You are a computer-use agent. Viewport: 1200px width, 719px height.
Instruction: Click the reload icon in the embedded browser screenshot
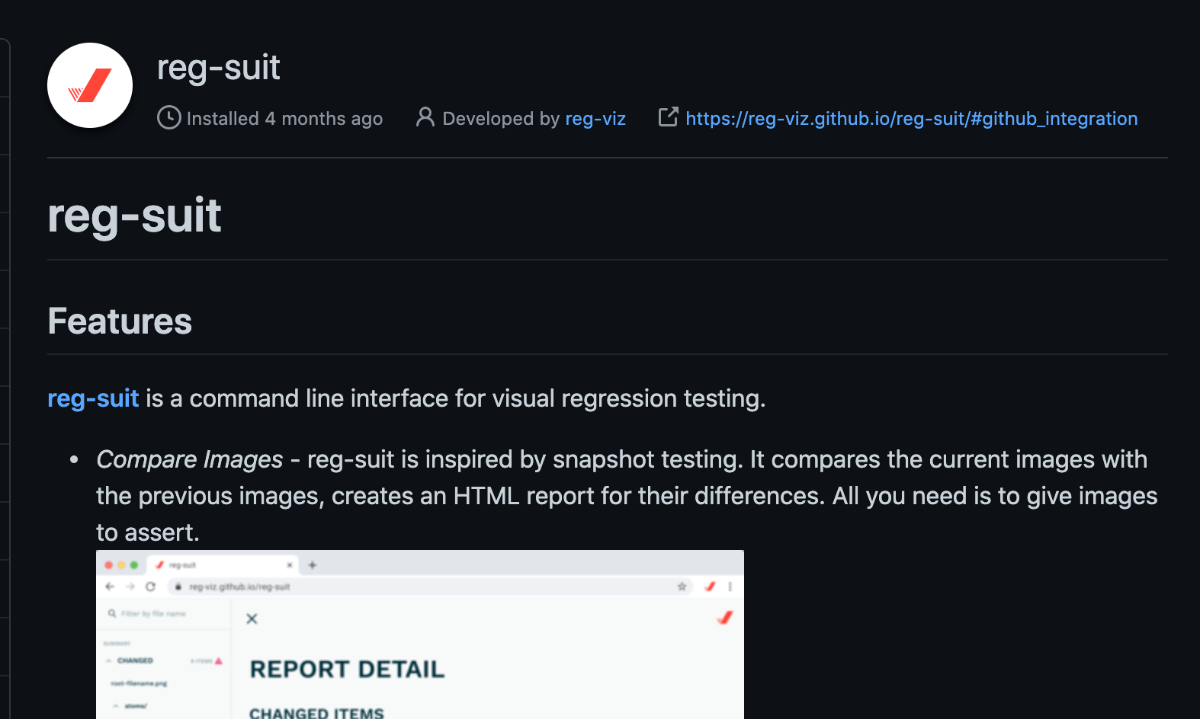(150, 587)
